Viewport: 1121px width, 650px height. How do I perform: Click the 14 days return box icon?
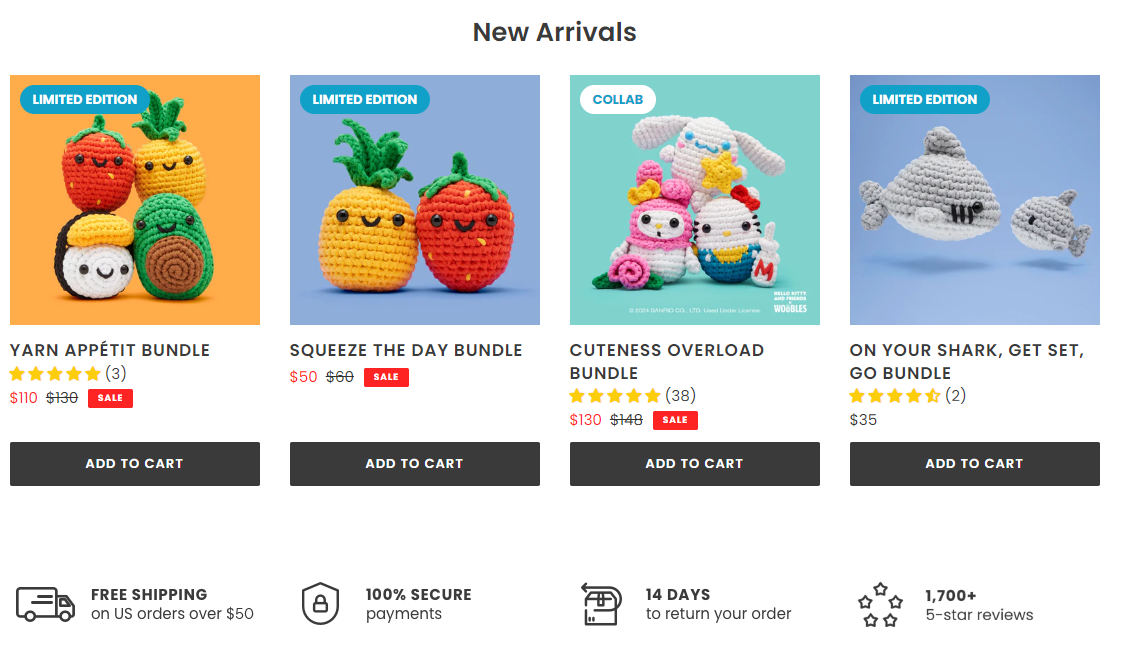point(601,604)
